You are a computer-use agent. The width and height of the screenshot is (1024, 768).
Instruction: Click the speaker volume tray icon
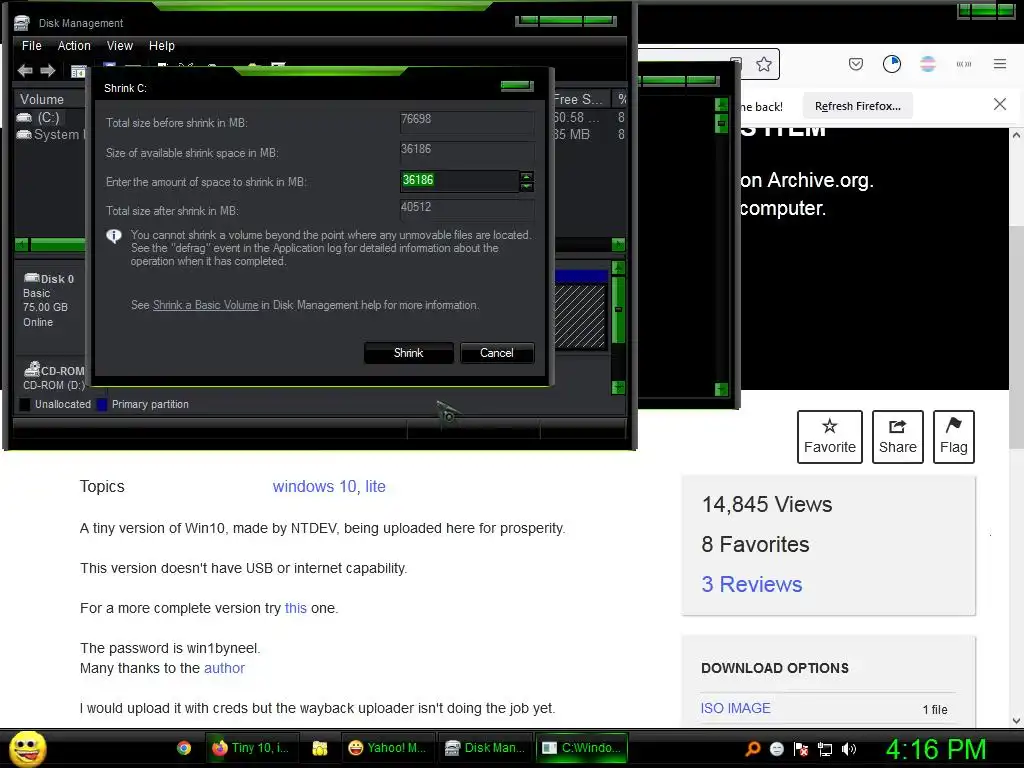tap(848, 749)
